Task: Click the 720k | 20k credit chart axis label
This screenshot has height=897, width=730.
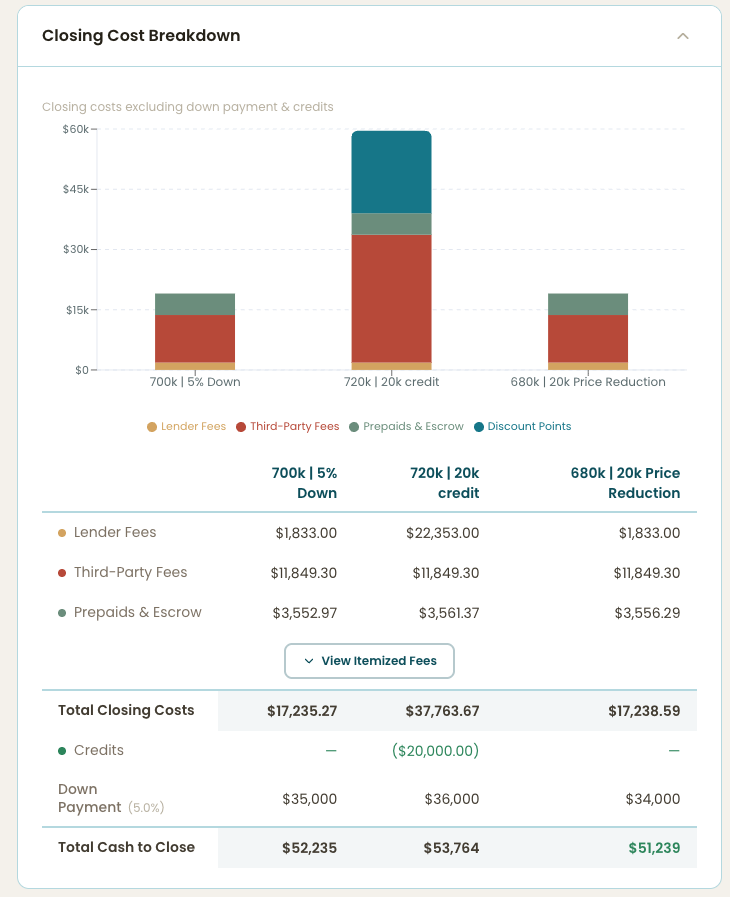Action: [391, 382]
